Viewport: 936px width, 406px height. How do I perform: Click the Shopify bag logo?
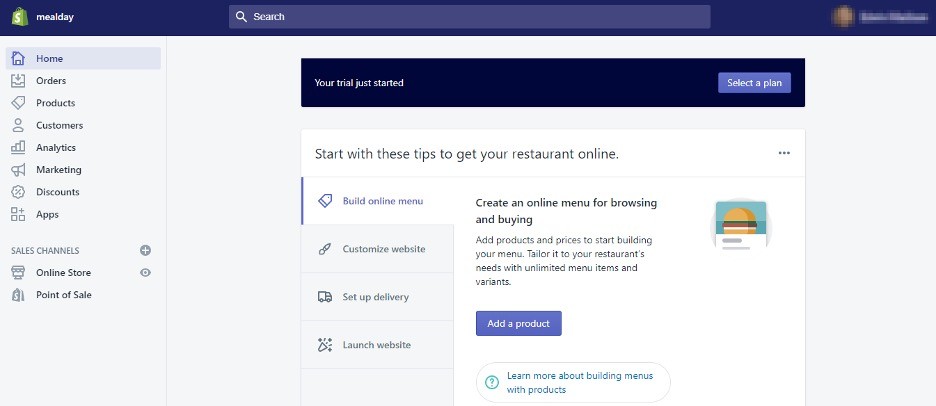pyautogui.click(x=20, y=17)
